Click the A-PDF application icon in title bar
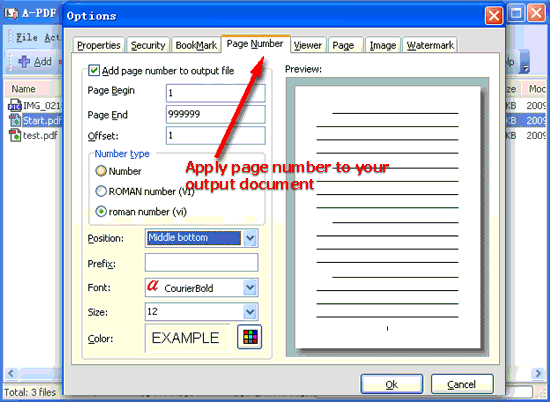The height and width of the screenshot is (402, 550). 11,13
